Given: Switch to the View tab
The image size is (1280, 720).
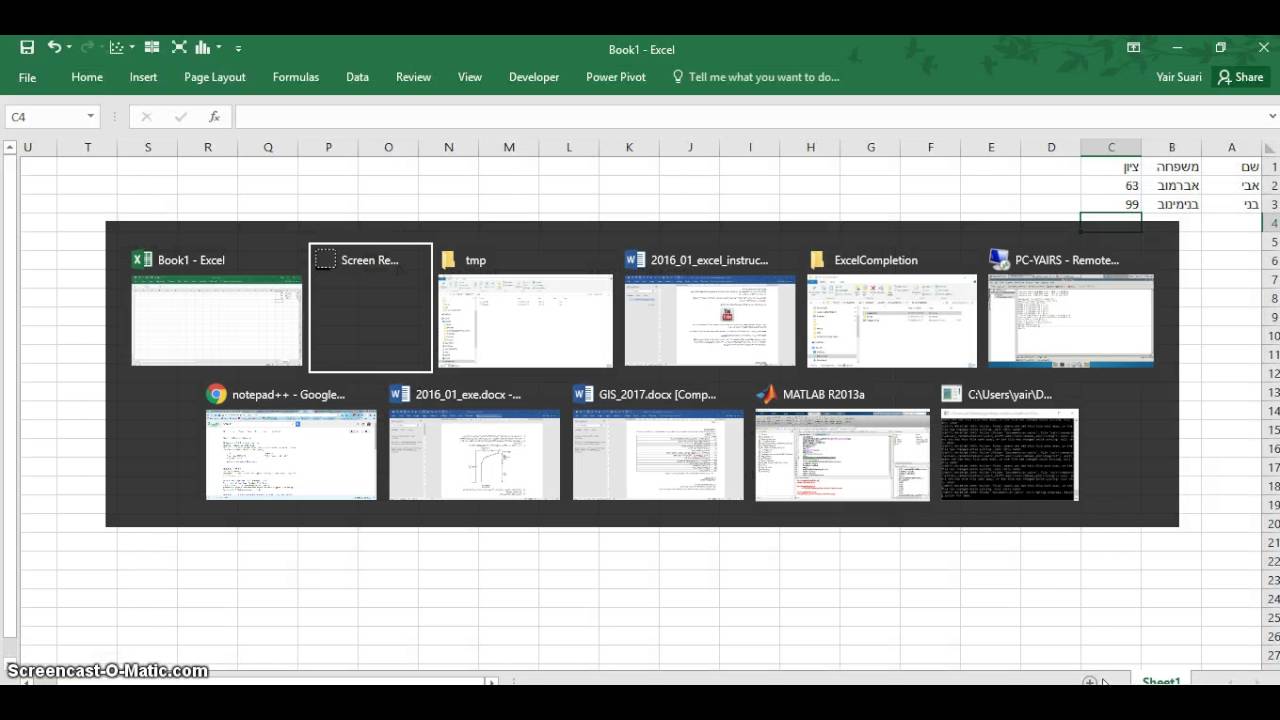Looking at the screenshot, I should 469,77.
